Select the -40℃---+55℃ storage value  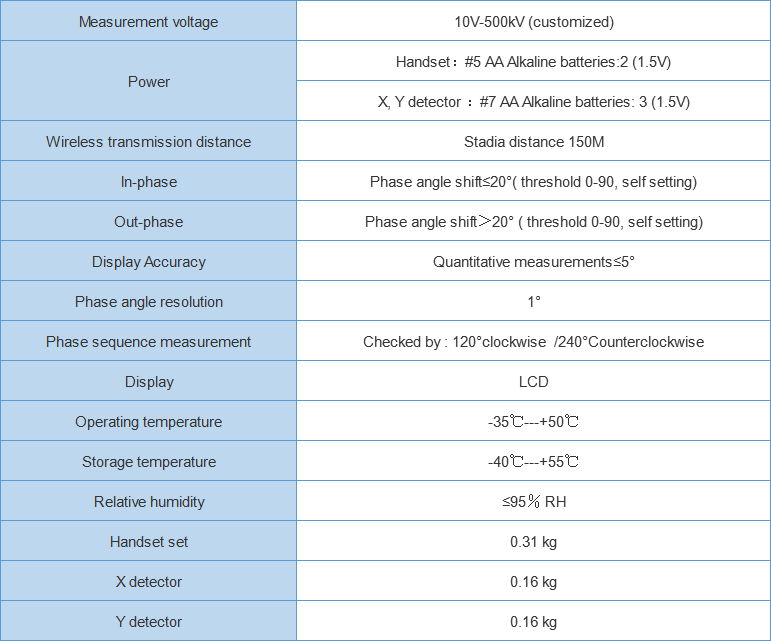click(x=533, y=462)
